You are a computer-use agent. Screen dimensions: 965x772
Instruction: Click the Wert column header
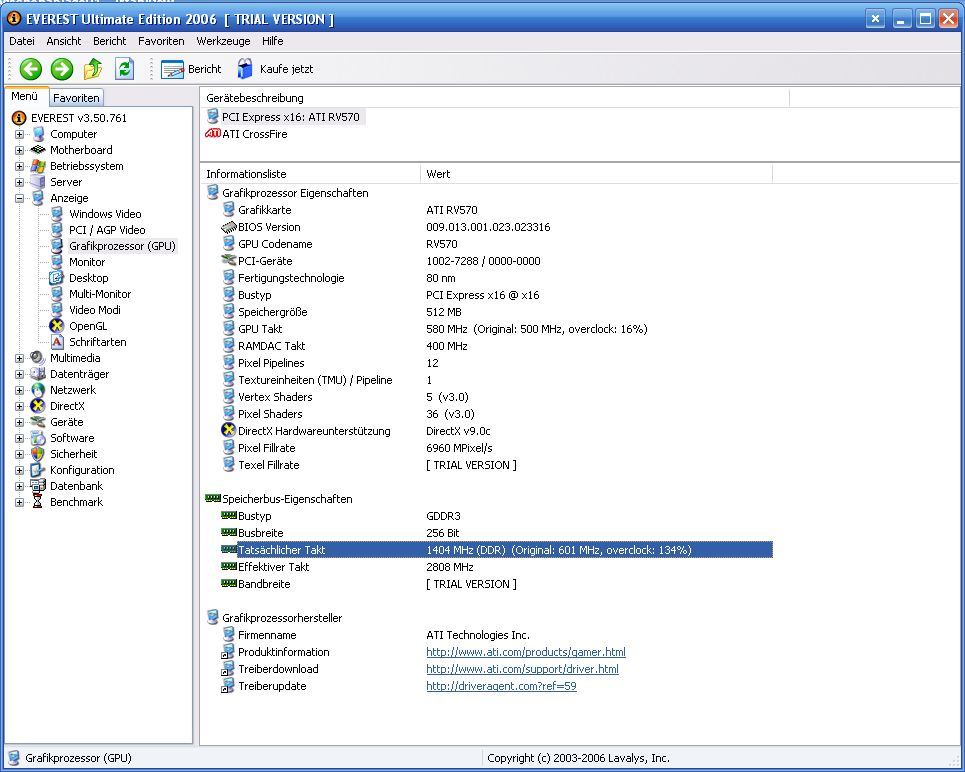click(x=596, y=174)
